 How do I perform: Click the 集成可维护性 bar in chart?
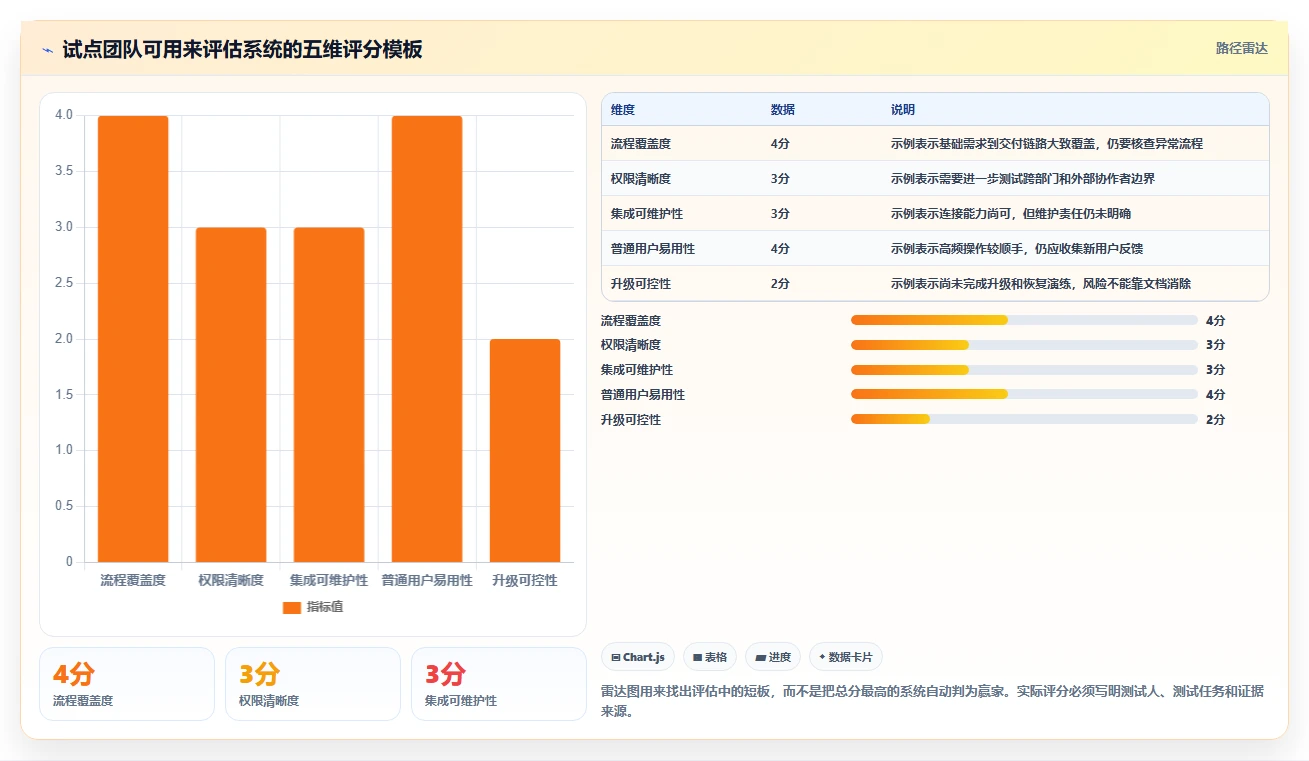point(329,395)
